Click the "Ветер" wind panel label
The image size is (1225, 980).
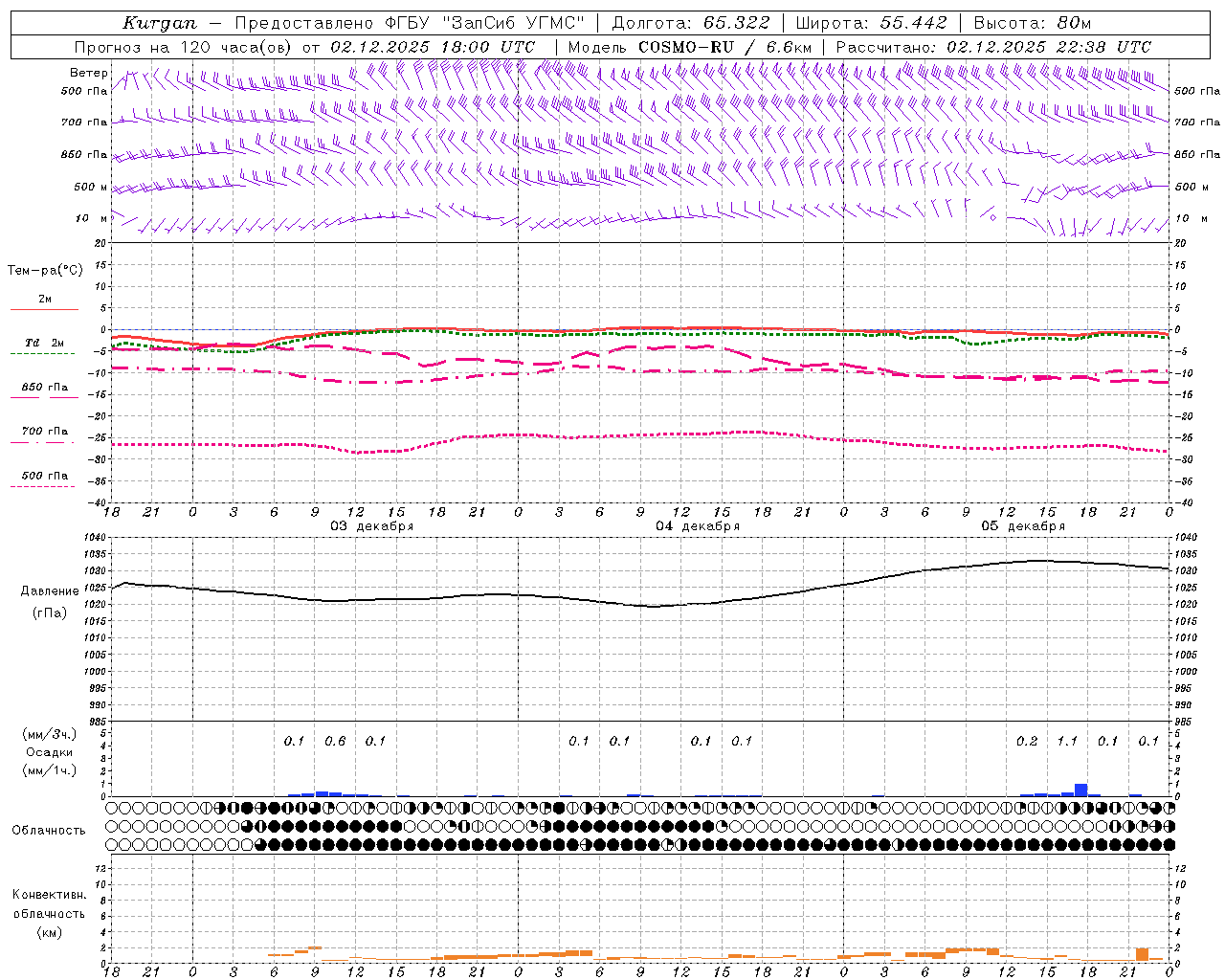click(88, 73)
